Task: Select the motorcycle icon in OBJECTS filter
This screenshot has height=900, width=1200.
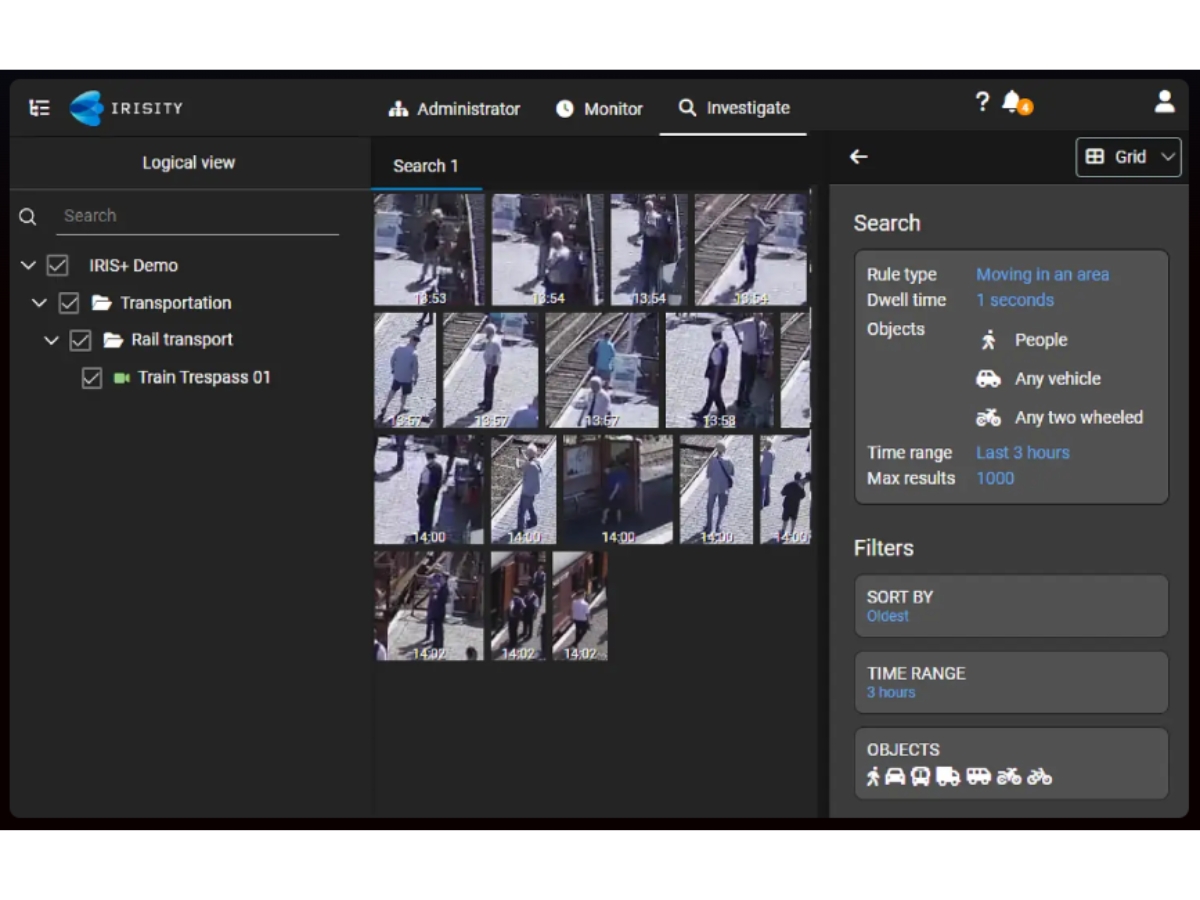Action: point(1008,776)
